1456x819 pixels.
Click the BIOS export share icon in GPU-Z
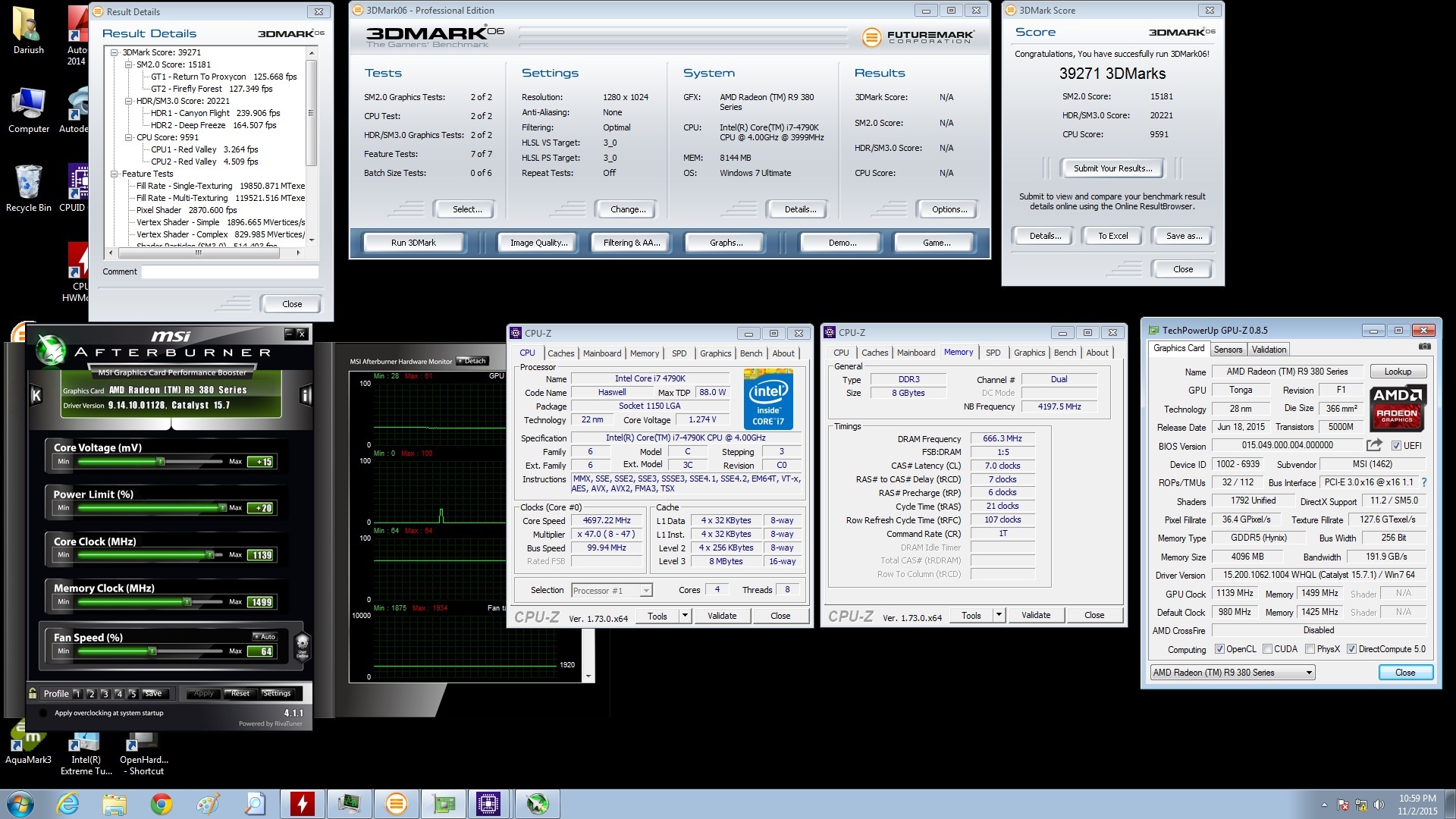point(1374,445)
